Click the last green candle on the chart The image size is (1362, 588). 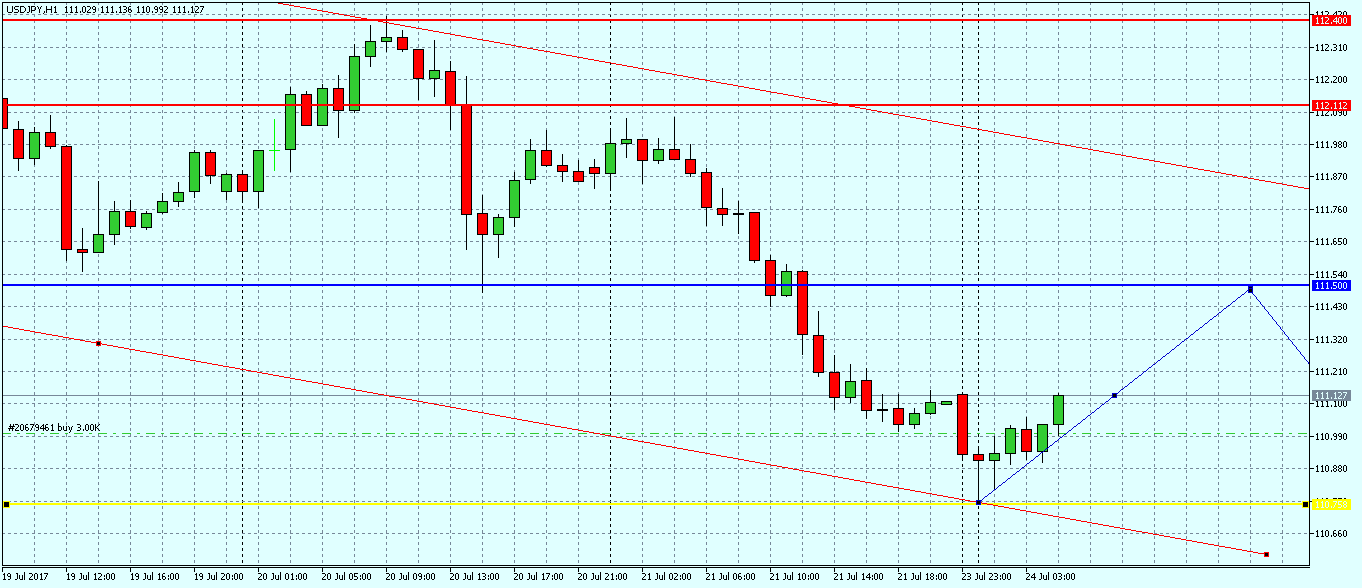[1058, 409]
